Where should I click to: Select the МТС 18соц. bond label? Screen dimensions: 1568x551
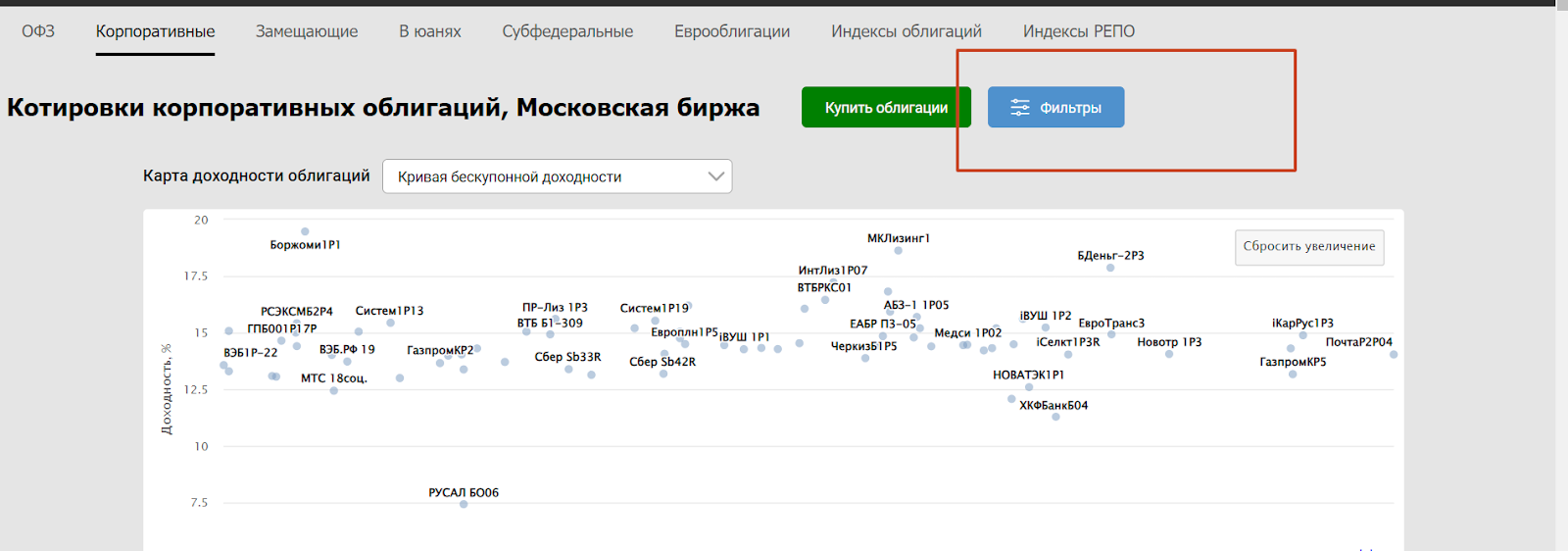pyautogui.click(x=334, y=378)
